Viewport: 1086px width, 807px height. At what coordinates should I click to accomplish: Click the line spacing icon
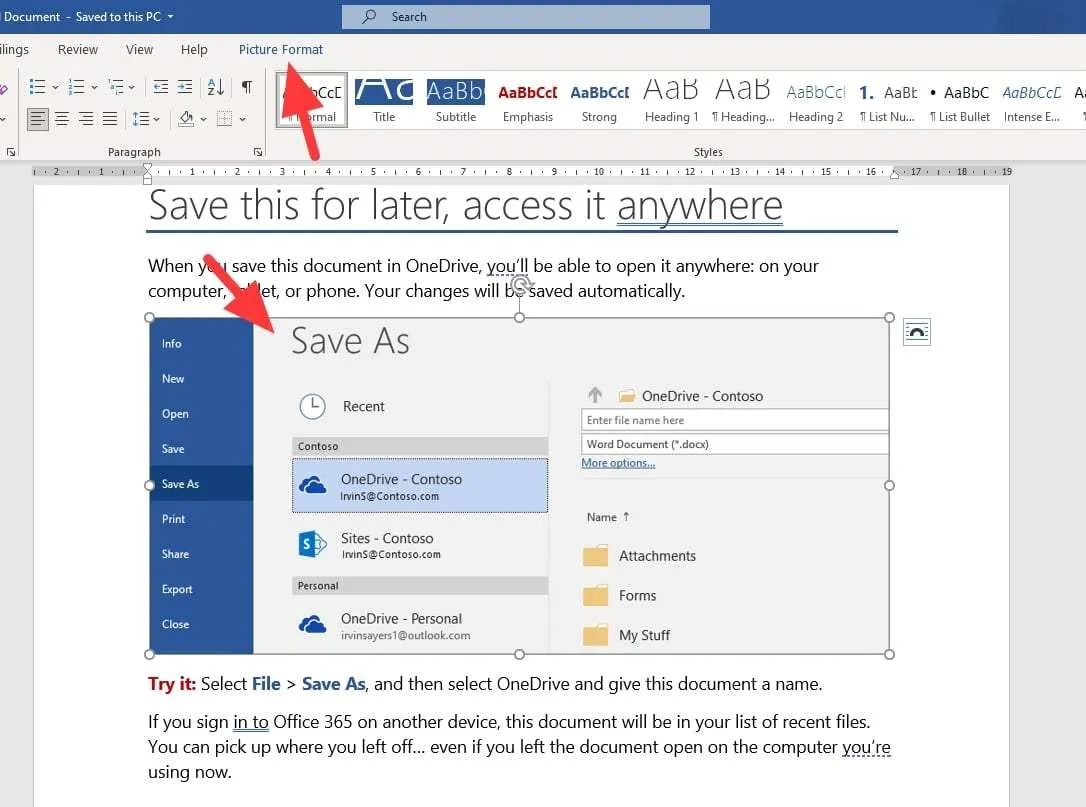[x=141, y=119]
